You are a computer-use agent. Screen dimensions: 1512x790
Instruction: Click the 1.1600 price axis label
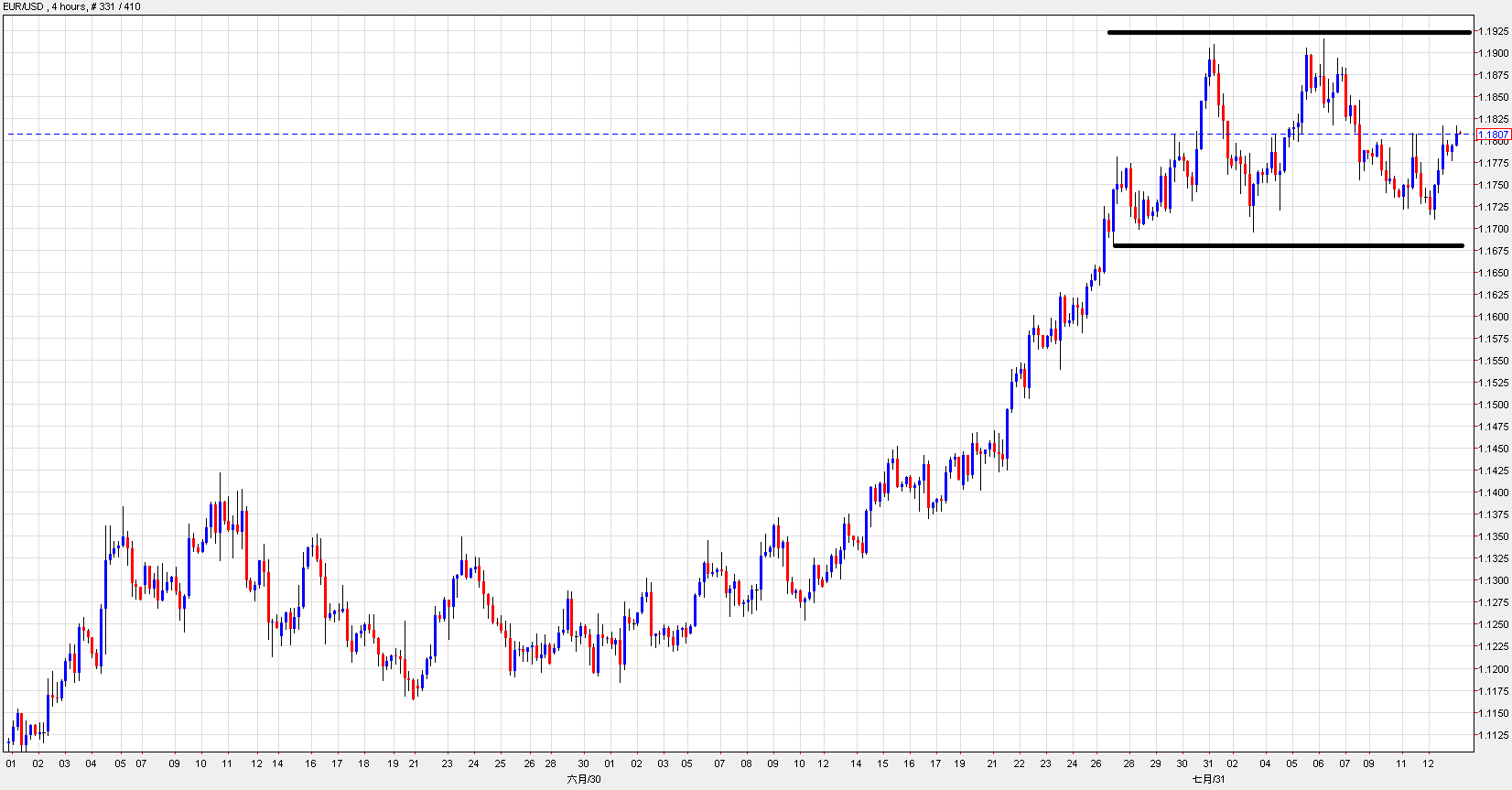point(1494,317)
